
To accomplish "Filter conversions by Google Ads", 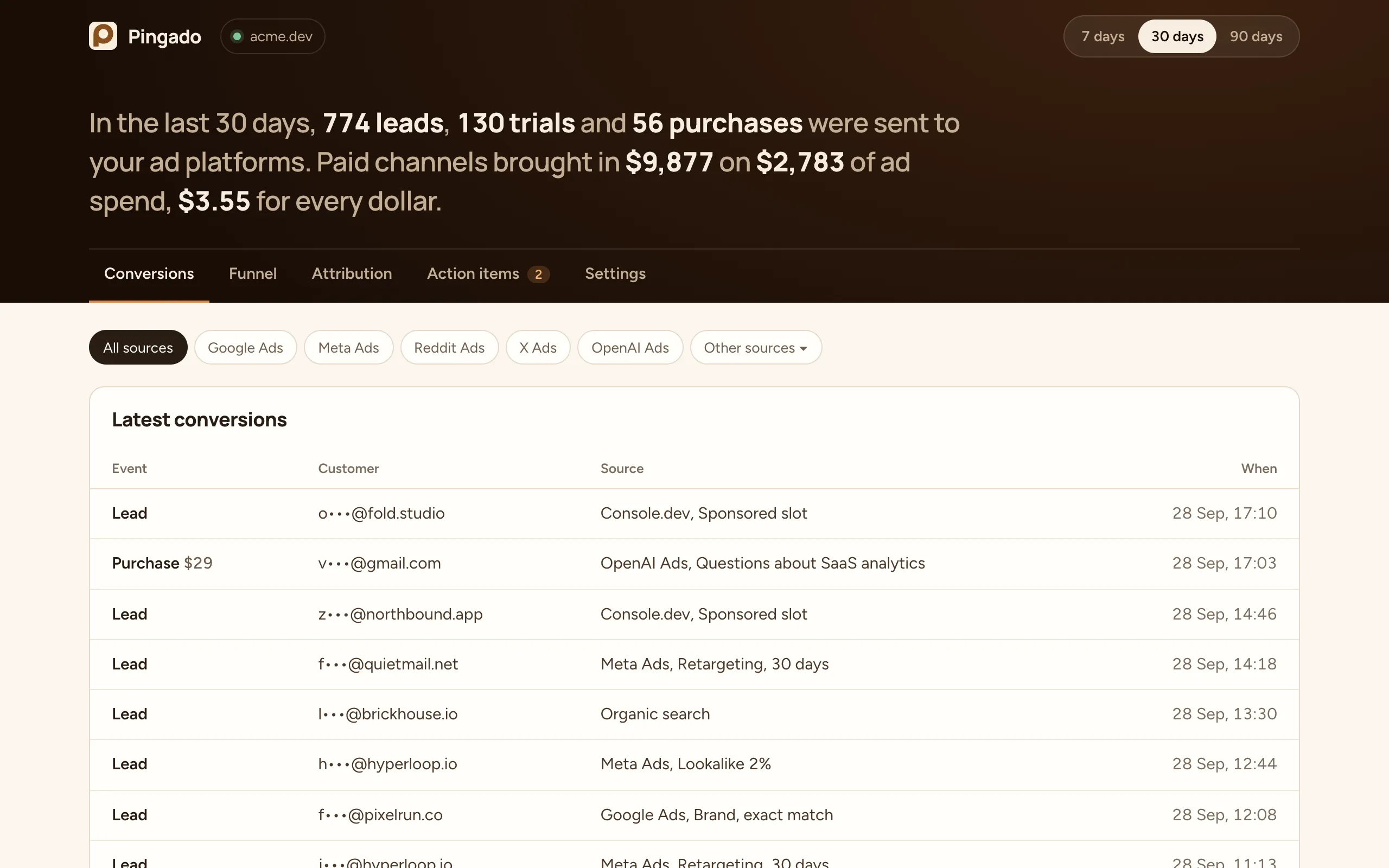I will [x=245, y=347].
